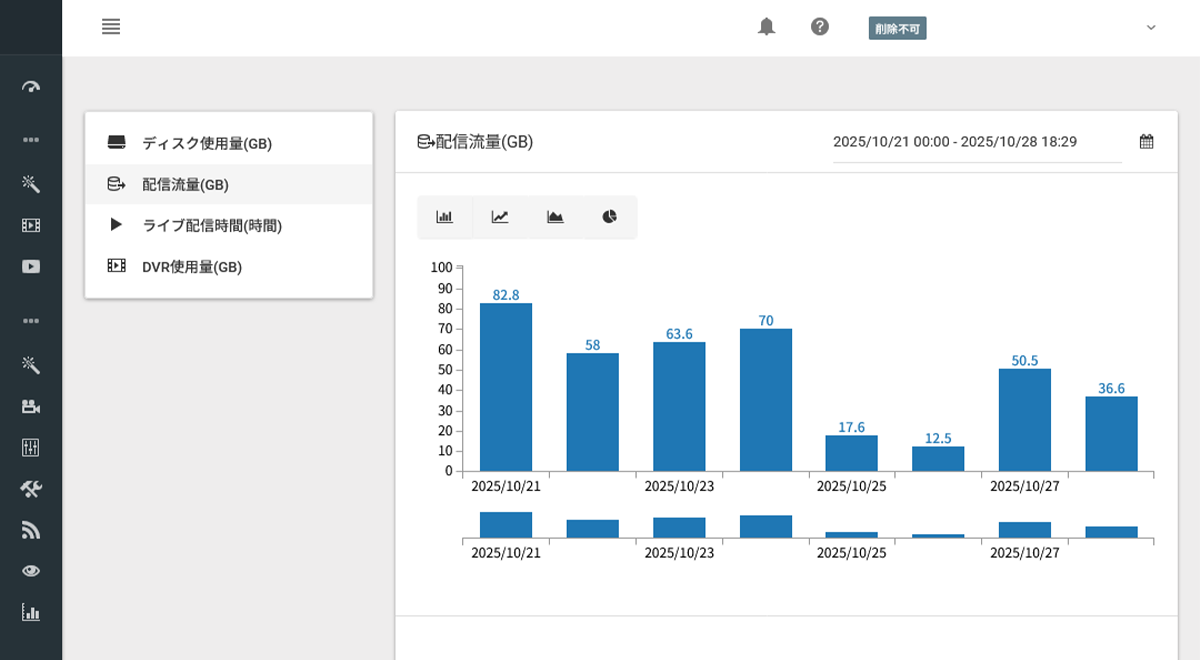Viewport: 1200px width, 660px height.
Task: Click the YouTube-style play icon in sidebar
Action: click(31, 266)
